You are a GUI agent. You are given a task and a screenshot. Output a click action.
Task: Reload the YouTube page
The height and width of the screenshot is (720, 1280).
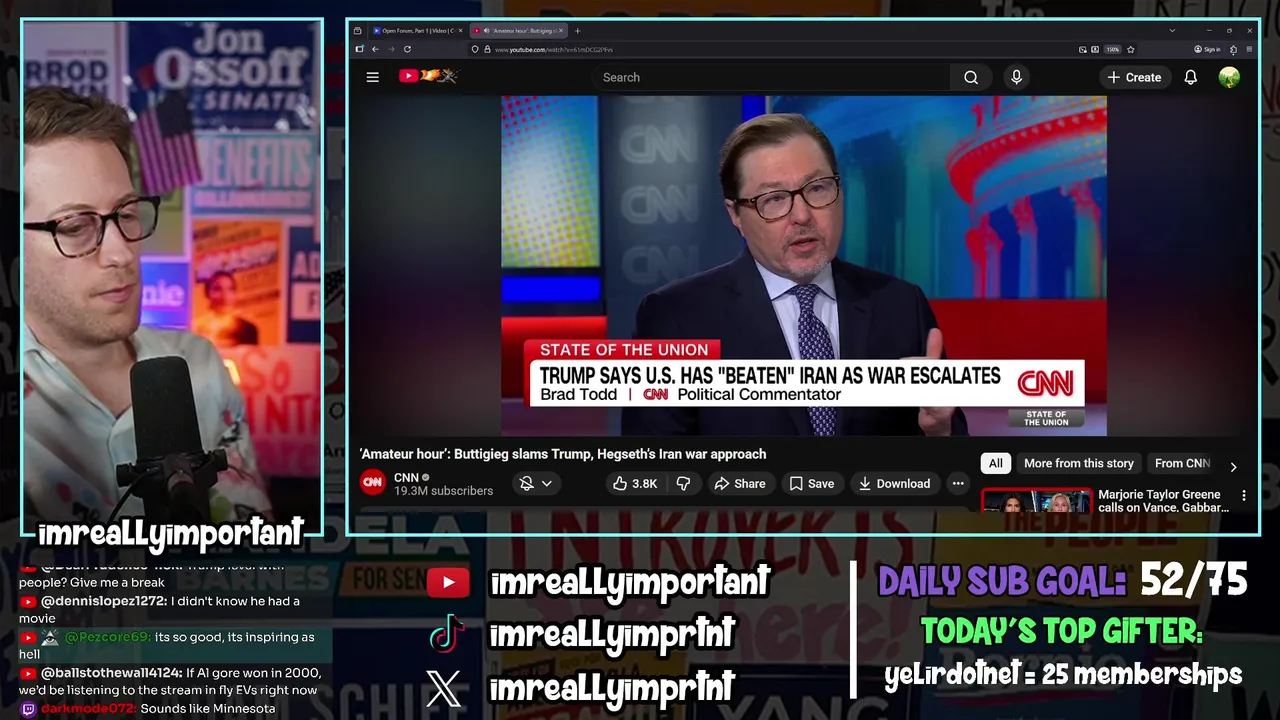(407, 49)
